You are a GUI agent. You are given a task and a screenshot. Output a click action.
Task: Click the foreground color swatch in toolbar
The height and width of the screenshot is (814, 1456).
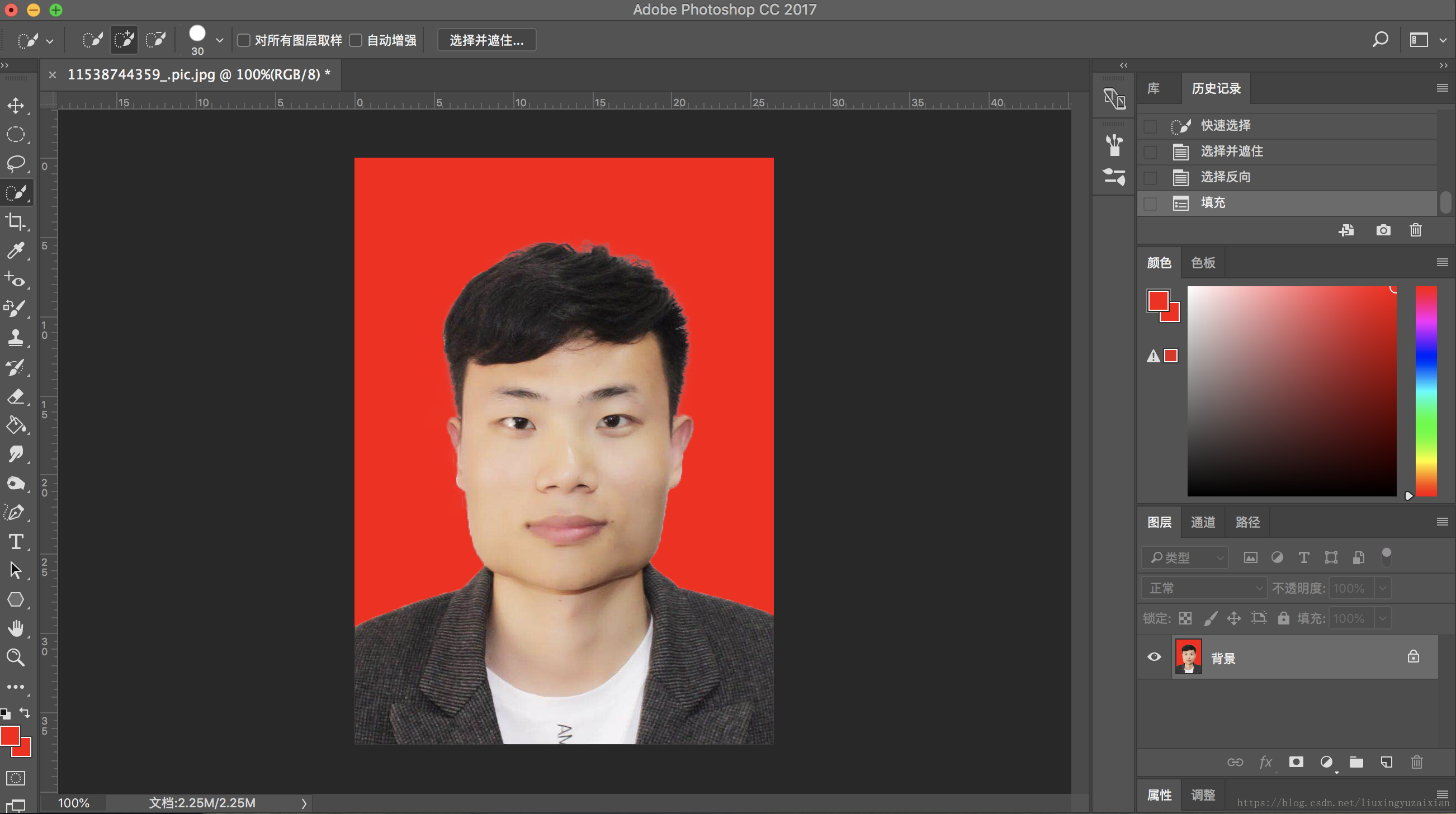10,736
